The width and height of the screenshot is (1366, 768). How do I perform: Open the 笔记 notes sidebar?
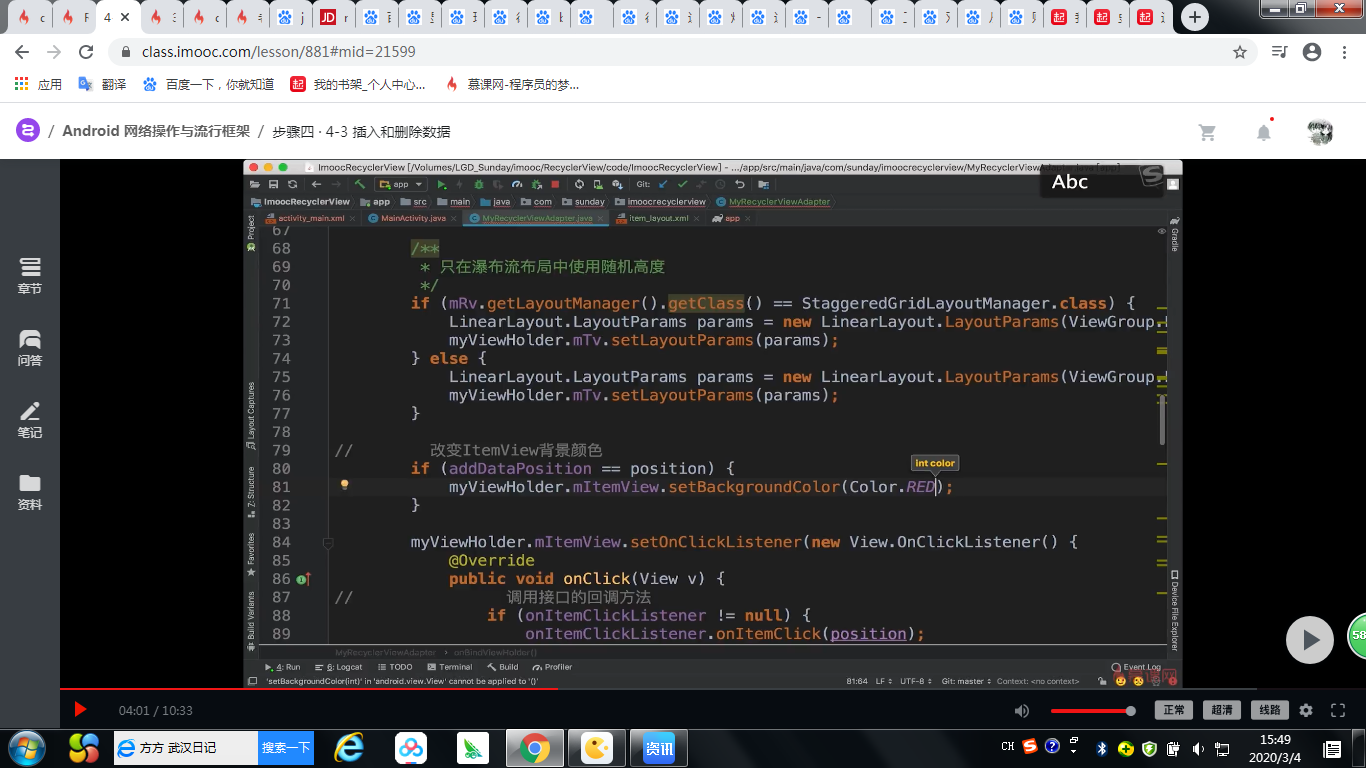[x=30, y=420]
